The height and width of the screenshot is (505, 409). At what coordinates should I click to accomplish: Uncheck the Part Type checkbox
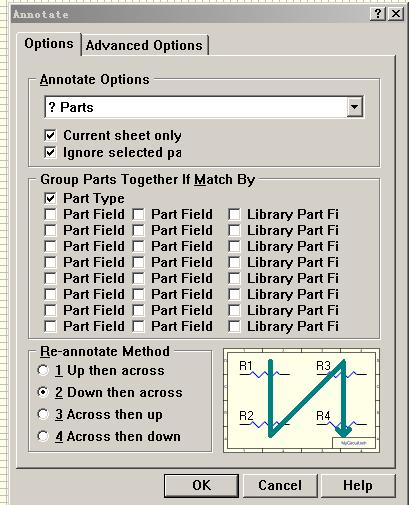pyautogui.click(x=50, y=198)
